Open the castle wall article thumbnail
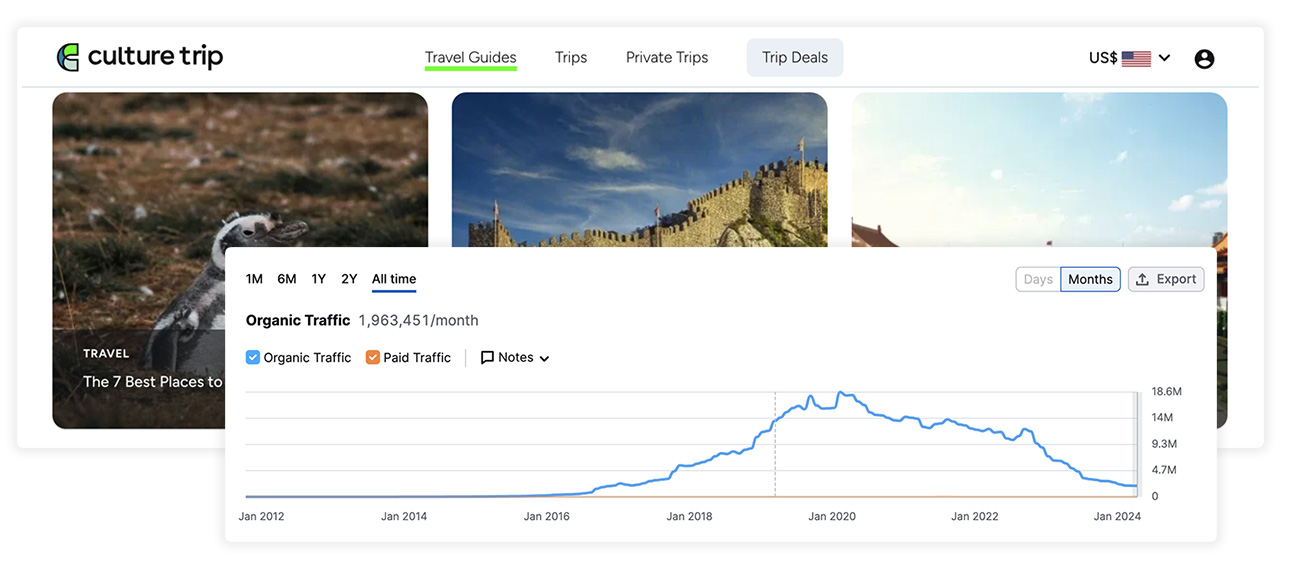The width and height of the screenshot is (1300, 571). click(x=640, y=170)
